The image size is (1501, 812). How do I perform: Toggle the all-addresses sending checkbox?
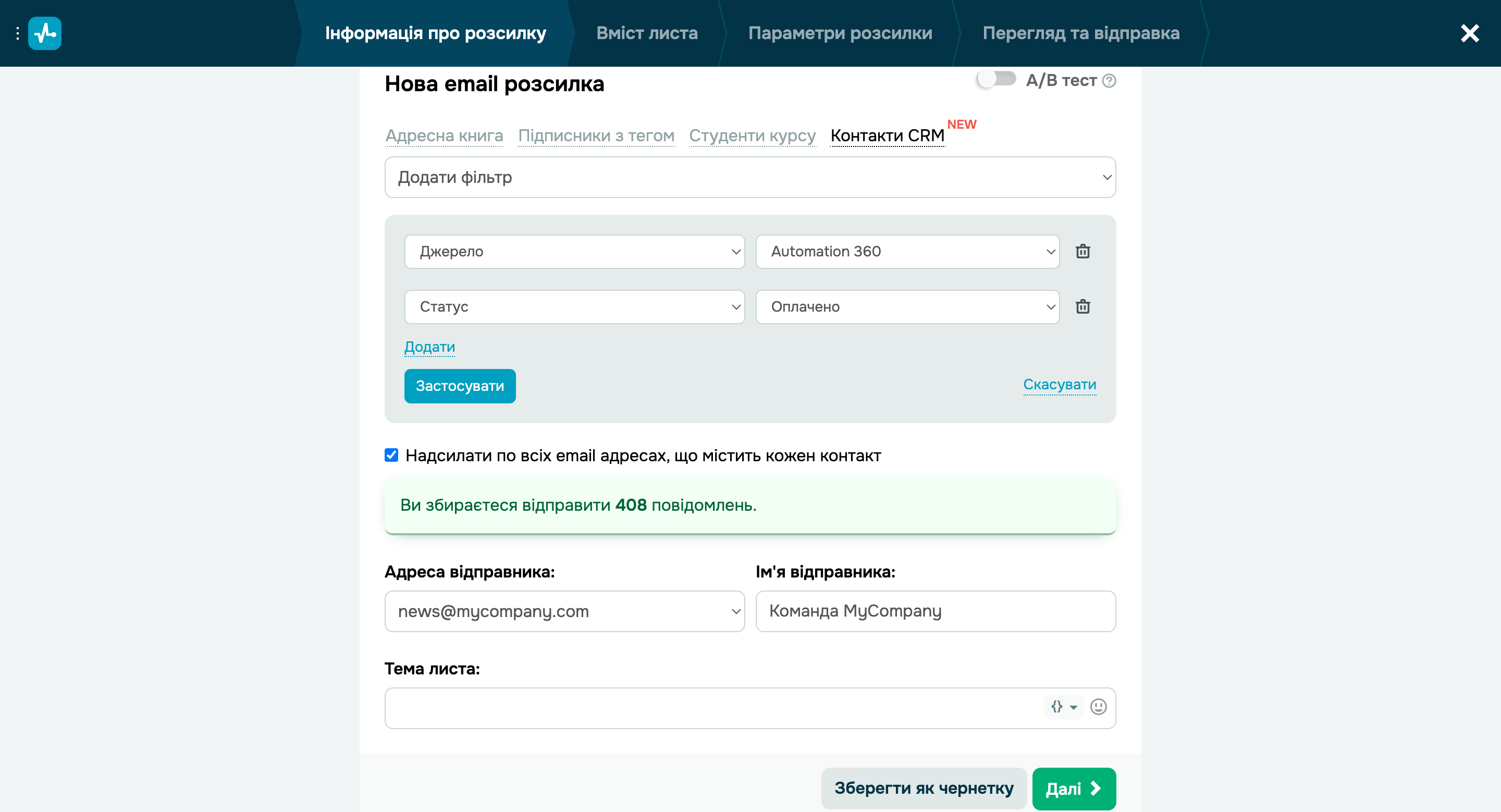(x=390, y=456)
